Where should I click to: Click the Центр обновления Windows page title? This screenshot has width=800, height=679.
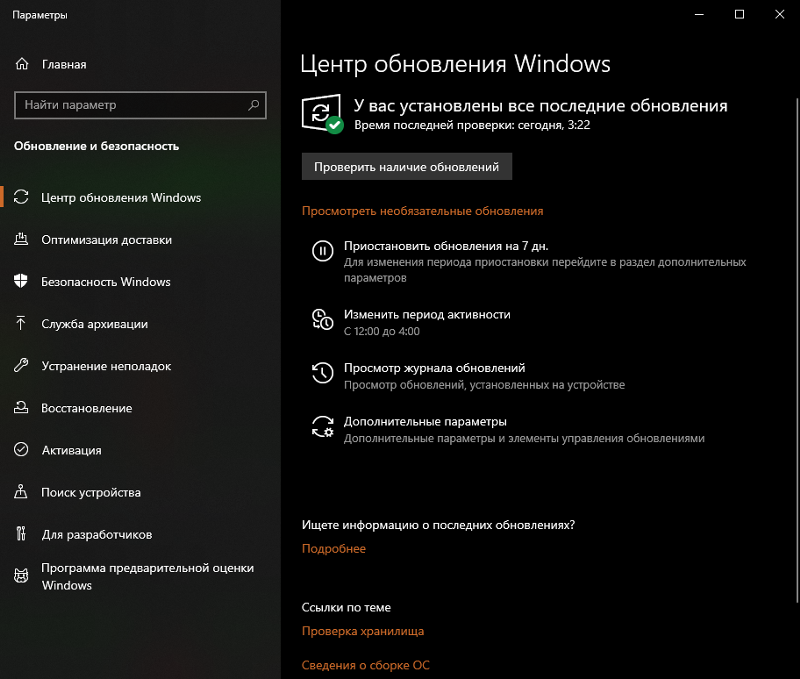455,64
